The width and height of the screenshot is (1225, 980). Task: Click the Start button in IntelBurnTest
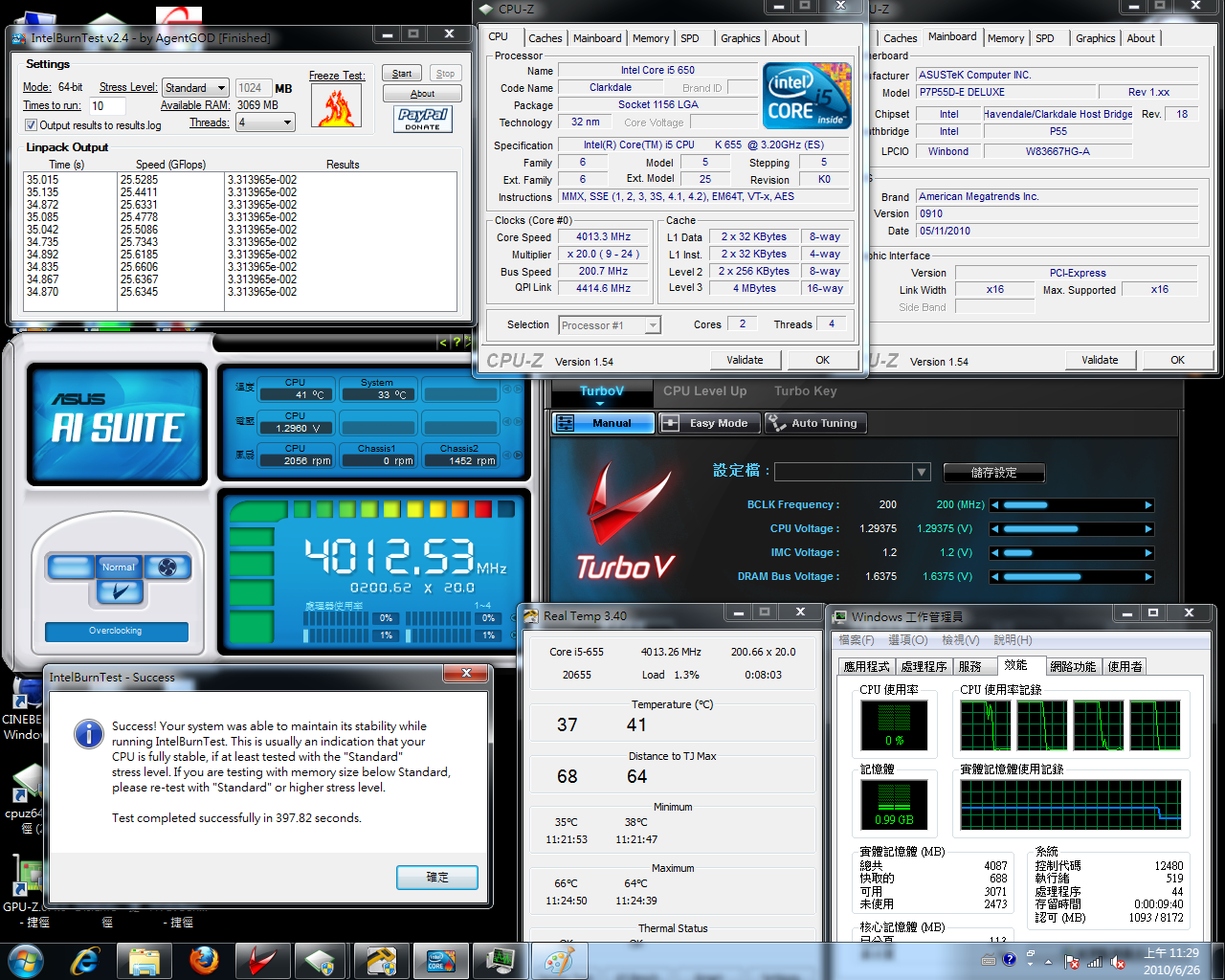pyautogui.click(x=402, y=74)
